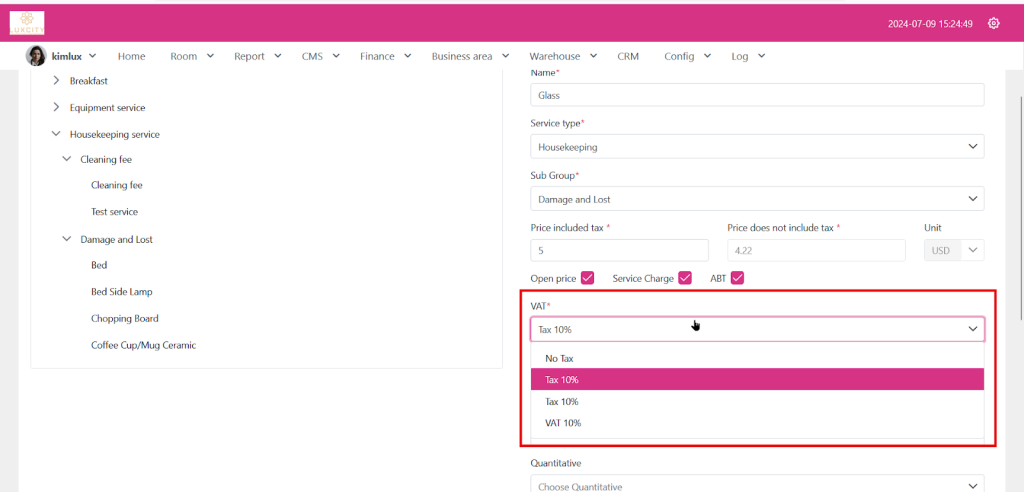Screen dimensions: 1024x492
Task: Click the Name input field
Action: (756, 95)
